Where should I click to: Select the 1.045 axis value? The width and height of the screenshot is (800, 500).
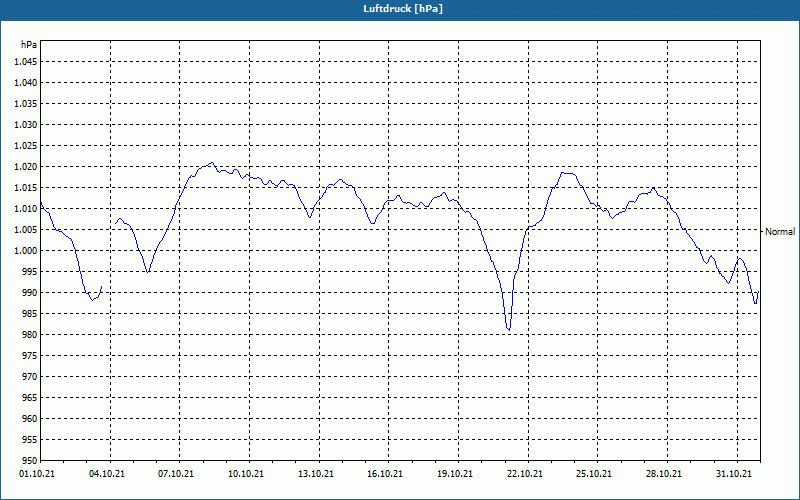pos(26,62)
